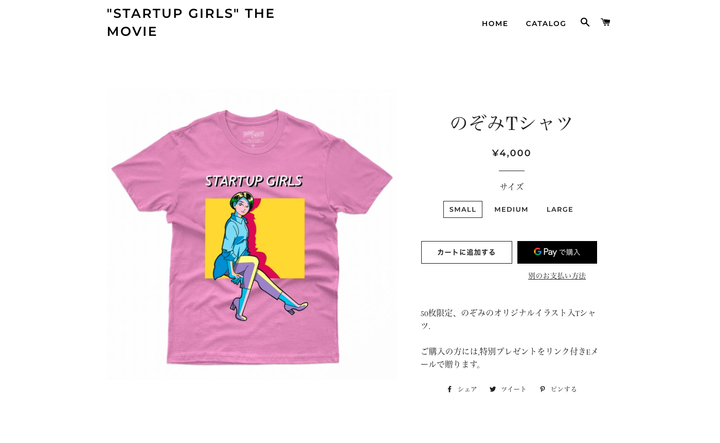Buy now with the G Pay button
This screenshot has width=720, height=443.
point(557,252)
